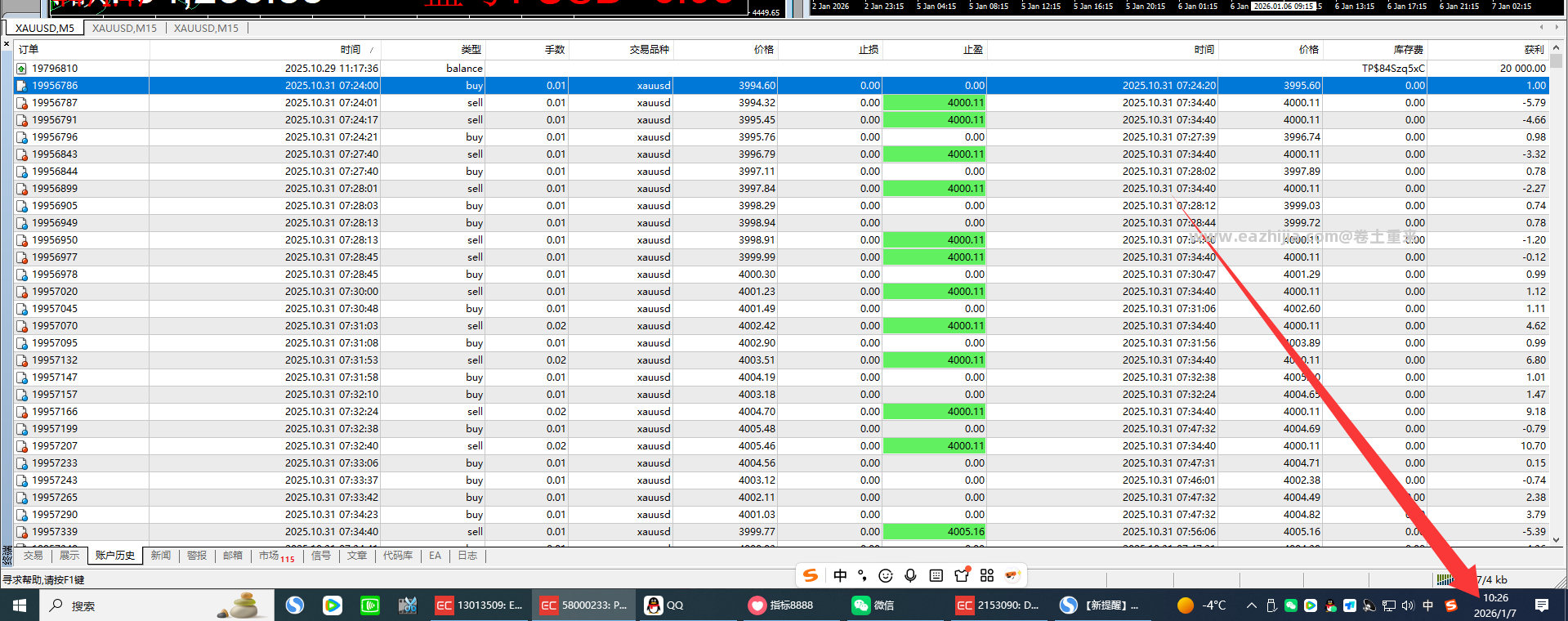This screenshot has height=621, width=1568.
Task: Click the voice input microphone icon
Action: click(x=910, y=576)
